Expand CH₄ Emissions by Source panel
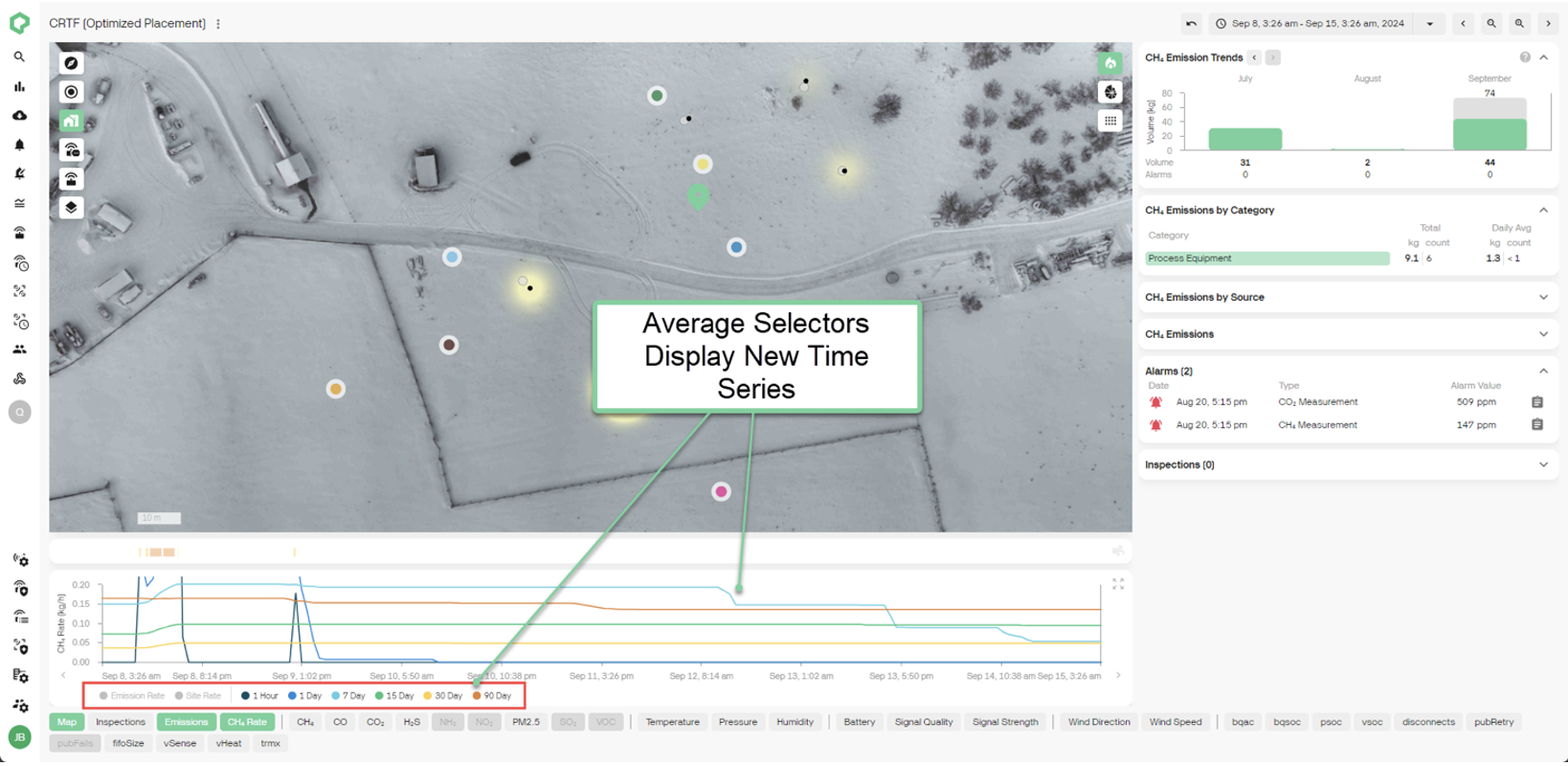 [x=1543, y=298]
